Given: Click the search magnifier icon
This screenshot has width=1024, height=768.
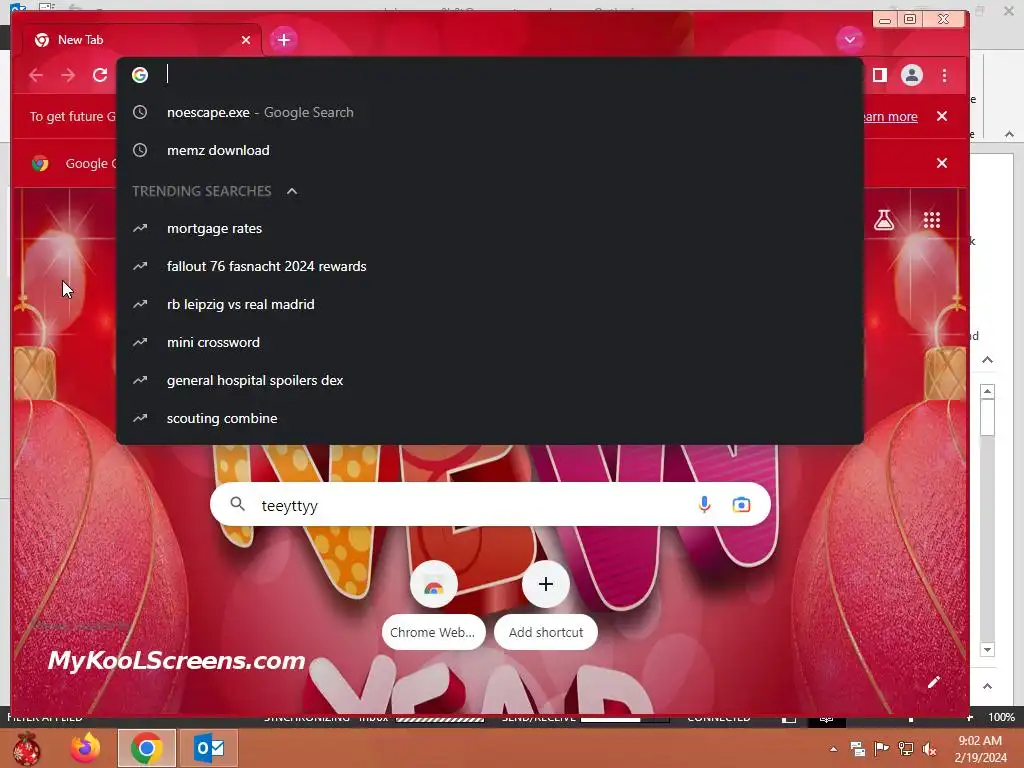Looking at the screenshot, I should 238,504.
